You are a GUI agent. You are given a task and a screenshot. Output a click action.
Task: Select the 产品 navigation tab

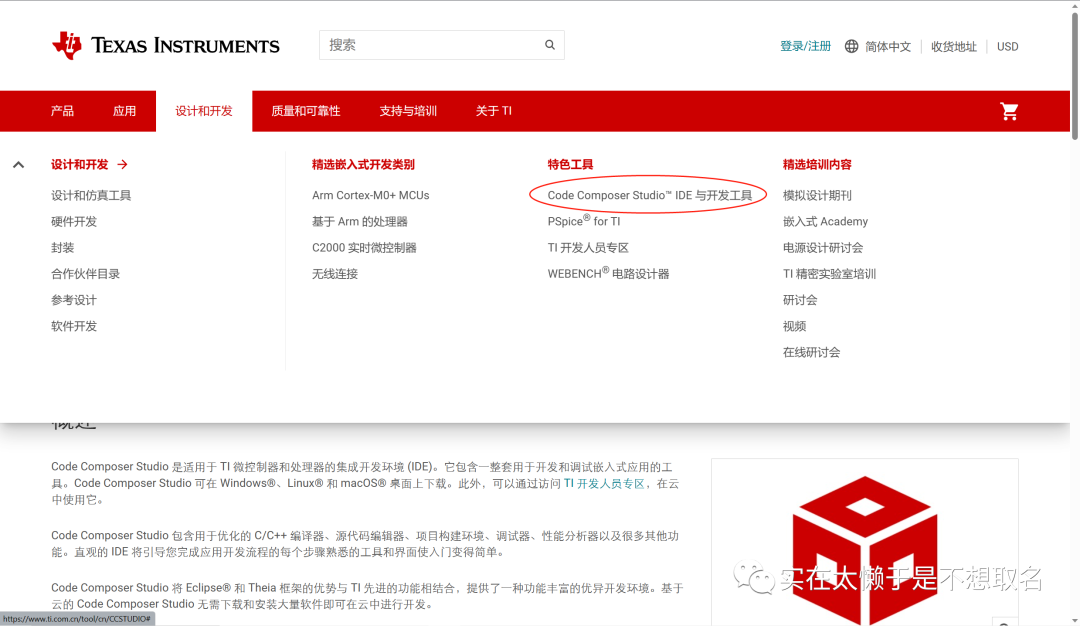tap(62, 111)
